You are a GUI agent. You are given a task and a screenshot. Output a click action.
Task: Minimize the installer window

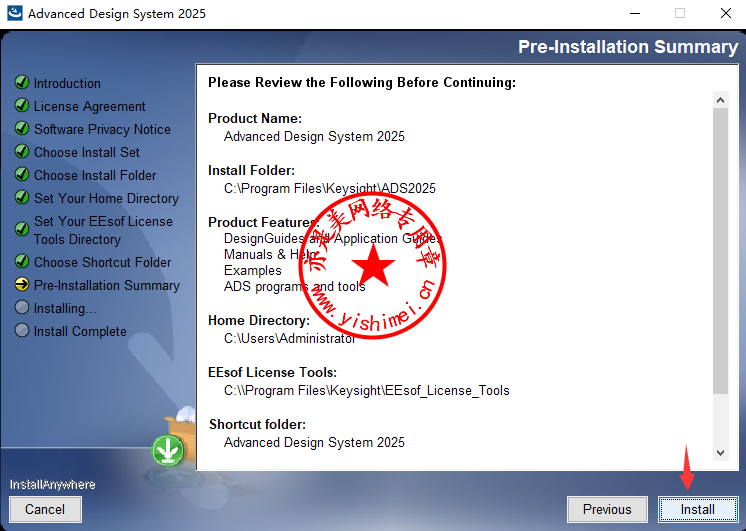click(x=635, y=13)
